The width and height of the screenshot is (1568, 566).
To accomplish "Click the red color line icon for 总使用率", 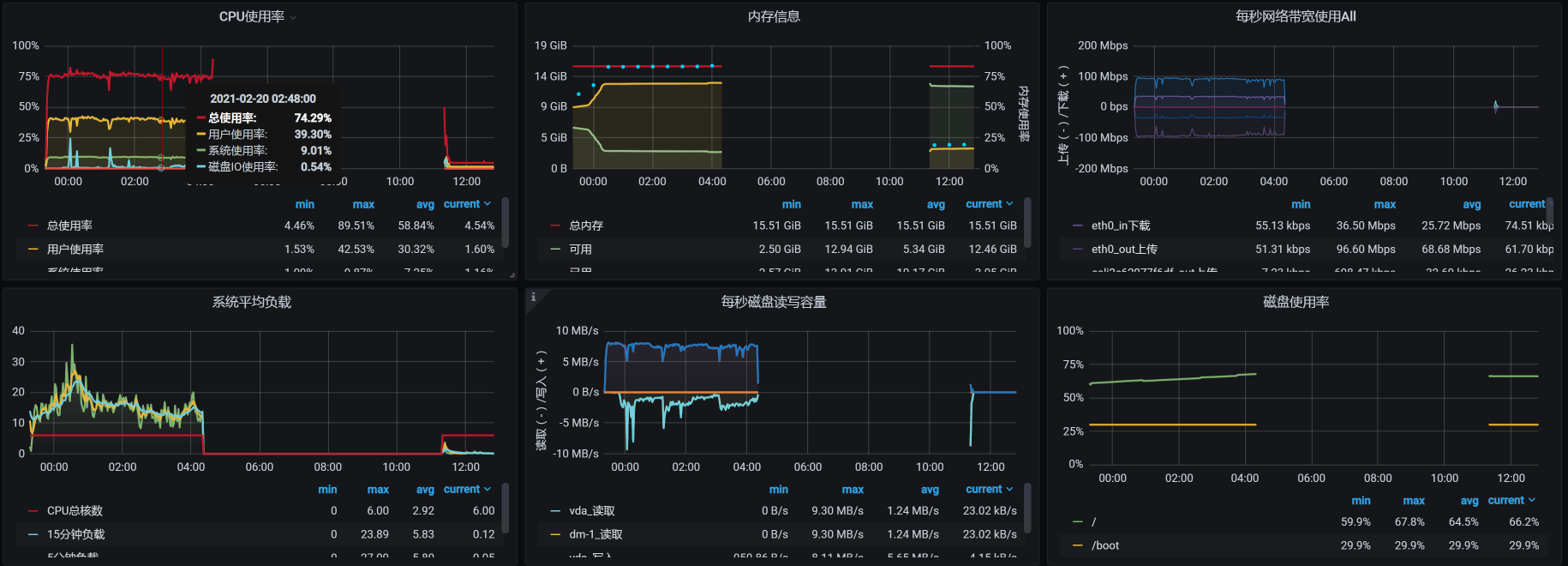I will click(x=33, y=226).
